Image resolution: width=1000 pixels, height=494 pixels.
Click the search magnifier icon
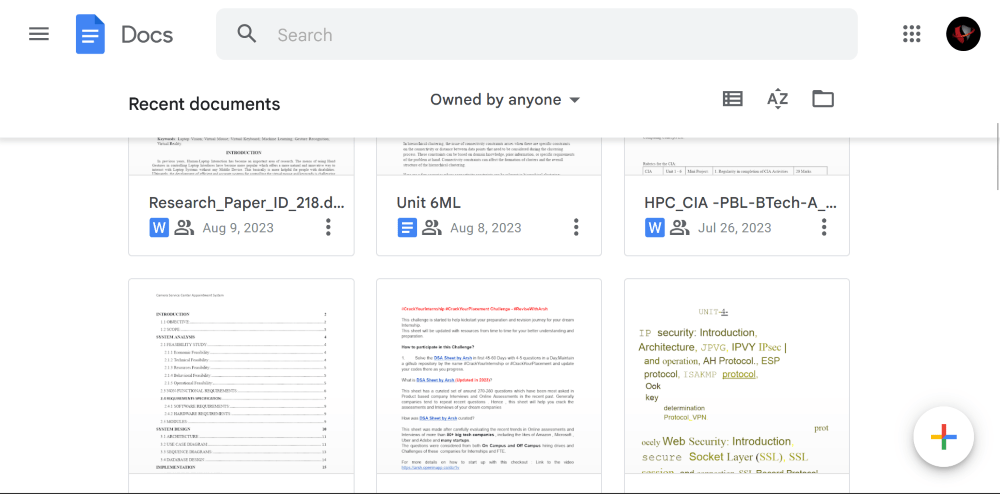[247, 34]
